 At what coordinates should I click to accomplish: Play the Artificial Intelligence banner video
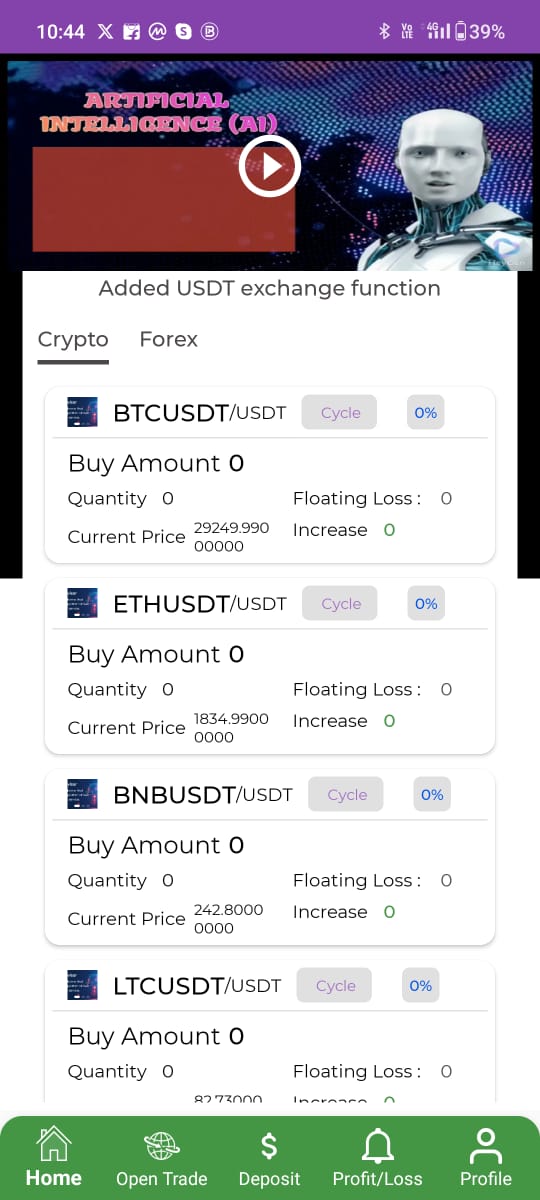pyautogui.click(x=269, y=167)
